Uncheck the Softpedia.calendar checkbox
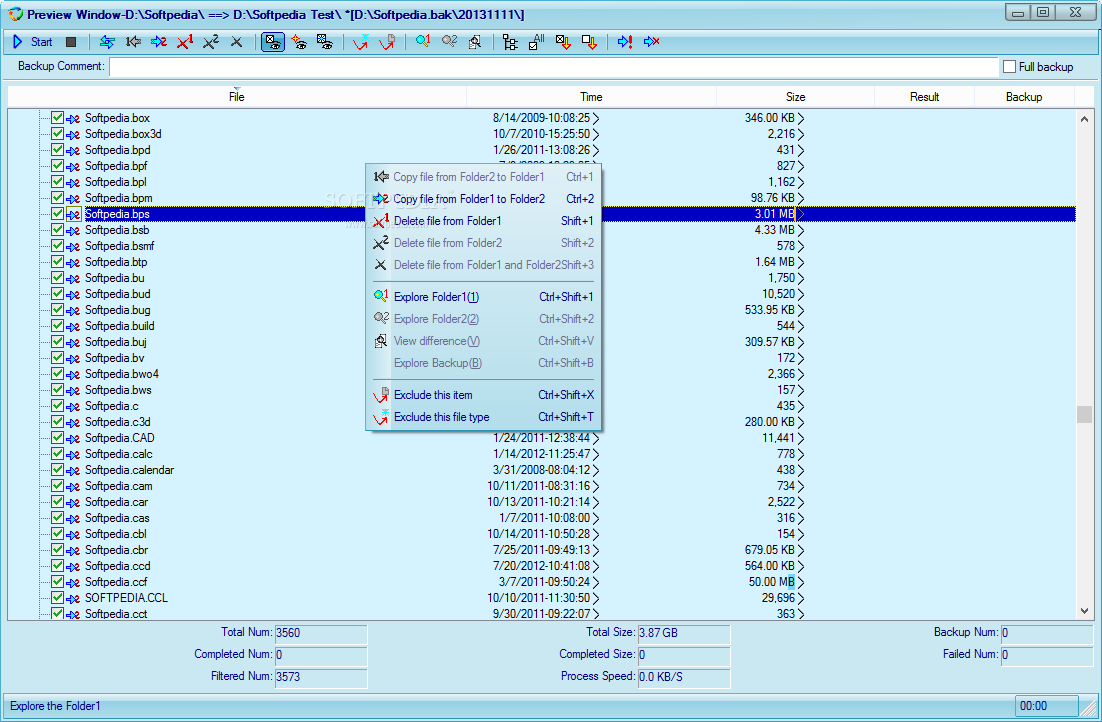Image resolution: width=1102 pixels, height=722 pixels. coord(58,470)
